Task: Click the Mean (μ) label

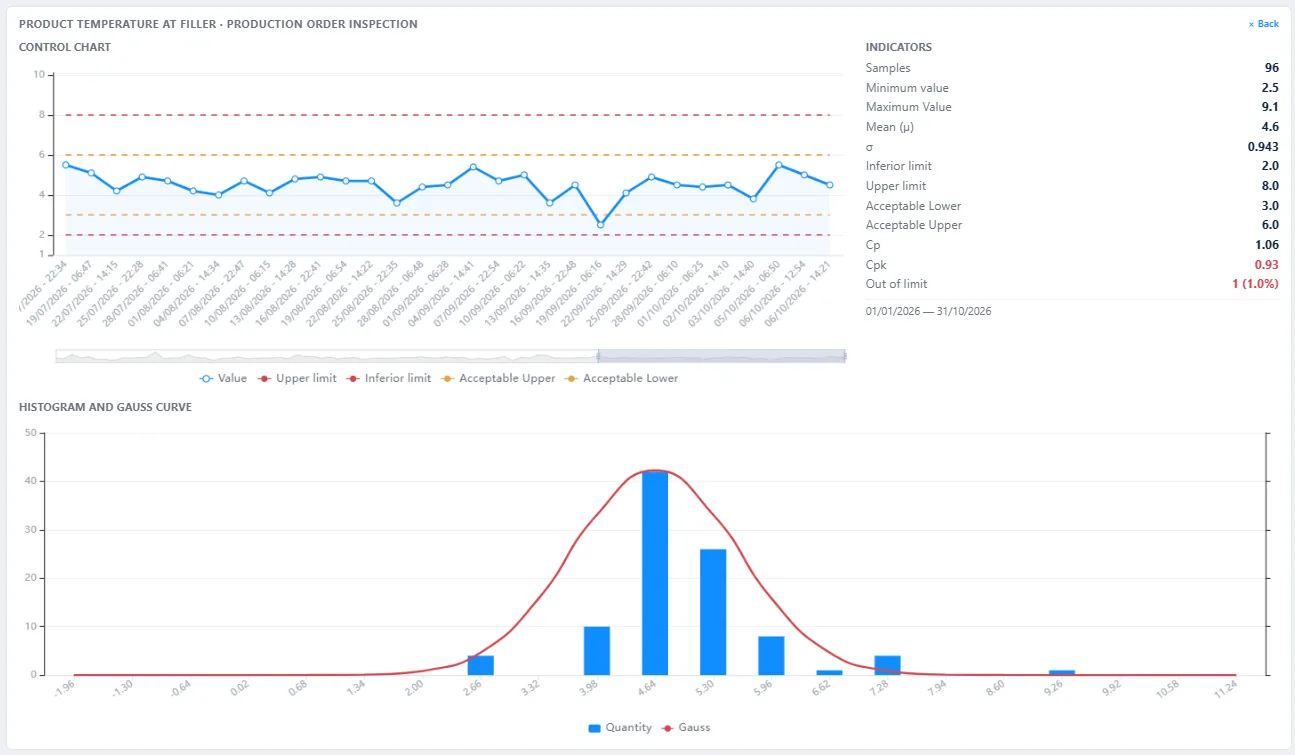Action: tap(892, 127)
